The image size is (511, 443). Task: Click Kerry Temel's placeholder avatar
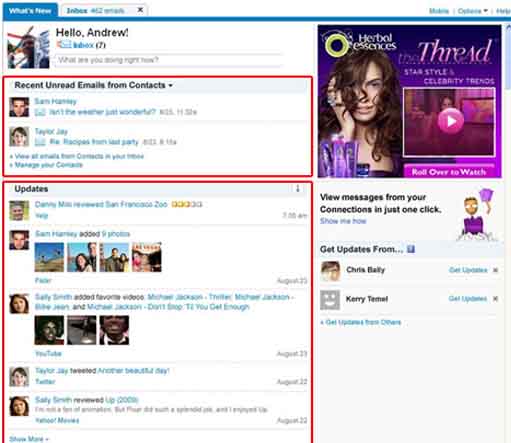330,300
